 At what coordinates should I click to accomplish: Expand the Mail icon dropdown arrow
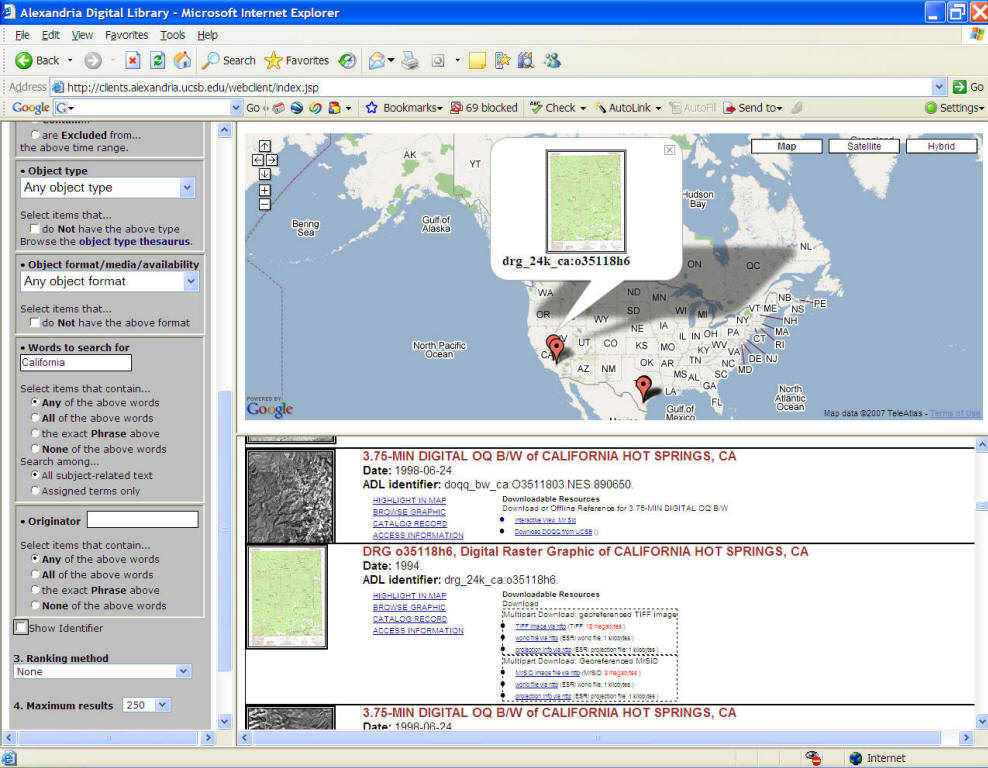click(x=391, y=60)
